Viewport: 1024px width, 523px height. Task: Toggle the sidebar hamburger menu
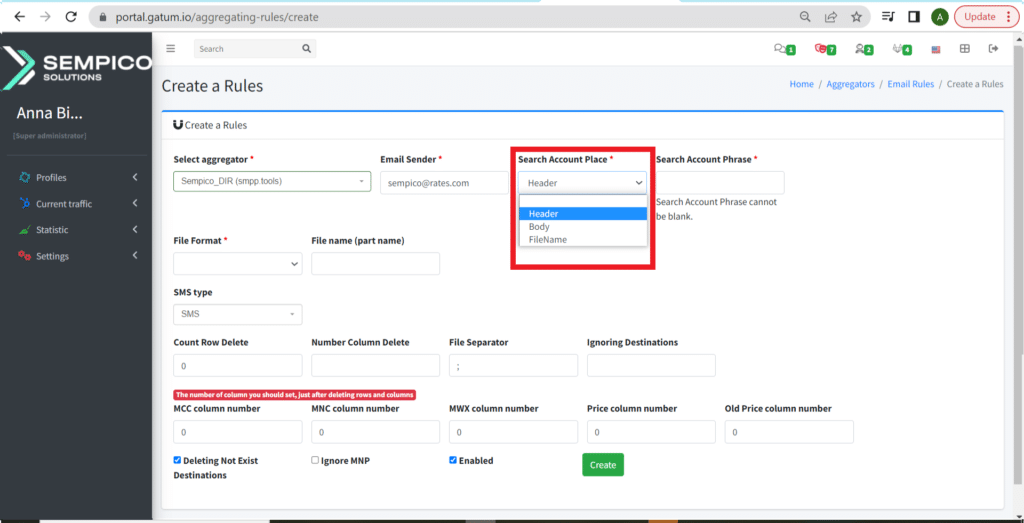click(x=170, y=48)
